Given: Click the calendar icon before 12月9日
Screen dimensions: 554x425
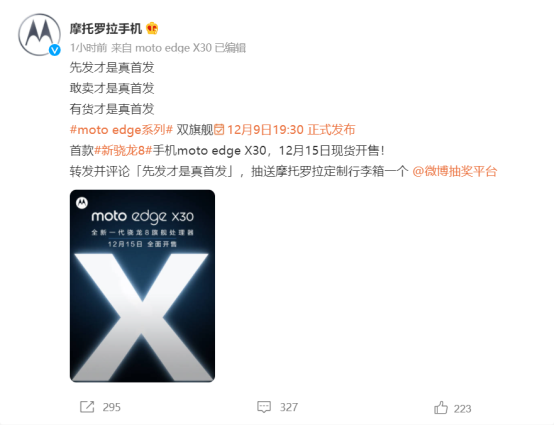Looking at the screenshot, I should click(x=219, y=130).
